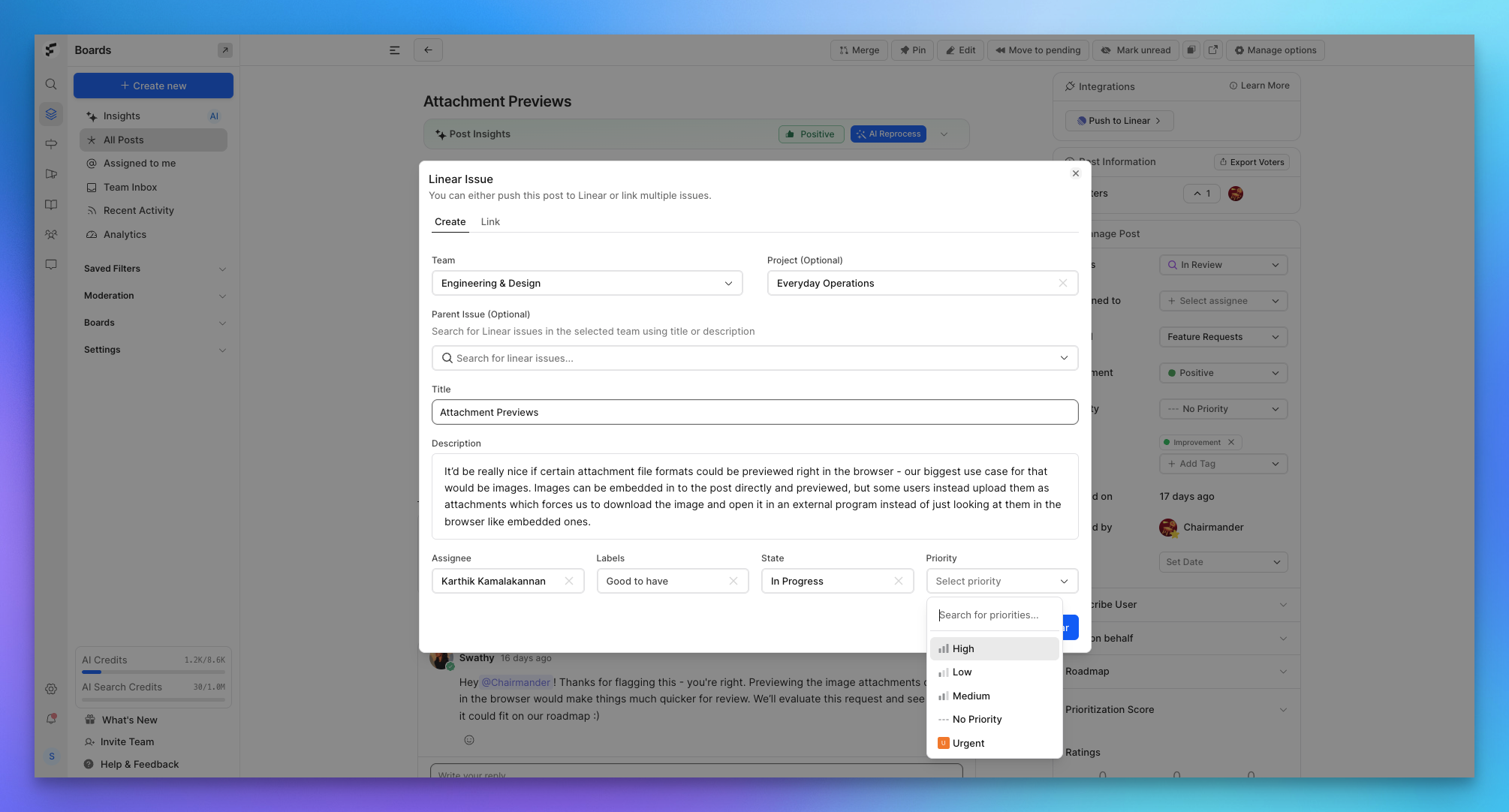The width and height of the screenshot is (1509, 812).
Task: Click Mark unread button
Action: pos(1135,50)
